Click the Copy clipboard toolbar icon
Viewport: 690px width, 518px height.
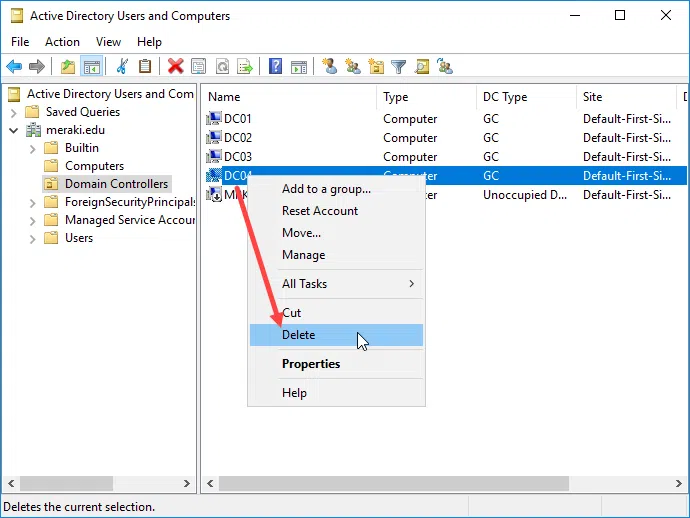pos(145,66)
